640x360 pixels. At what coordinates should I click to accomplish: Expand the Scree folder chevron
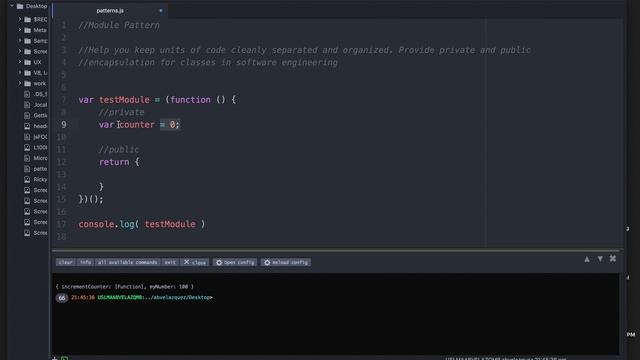point(20,51)
